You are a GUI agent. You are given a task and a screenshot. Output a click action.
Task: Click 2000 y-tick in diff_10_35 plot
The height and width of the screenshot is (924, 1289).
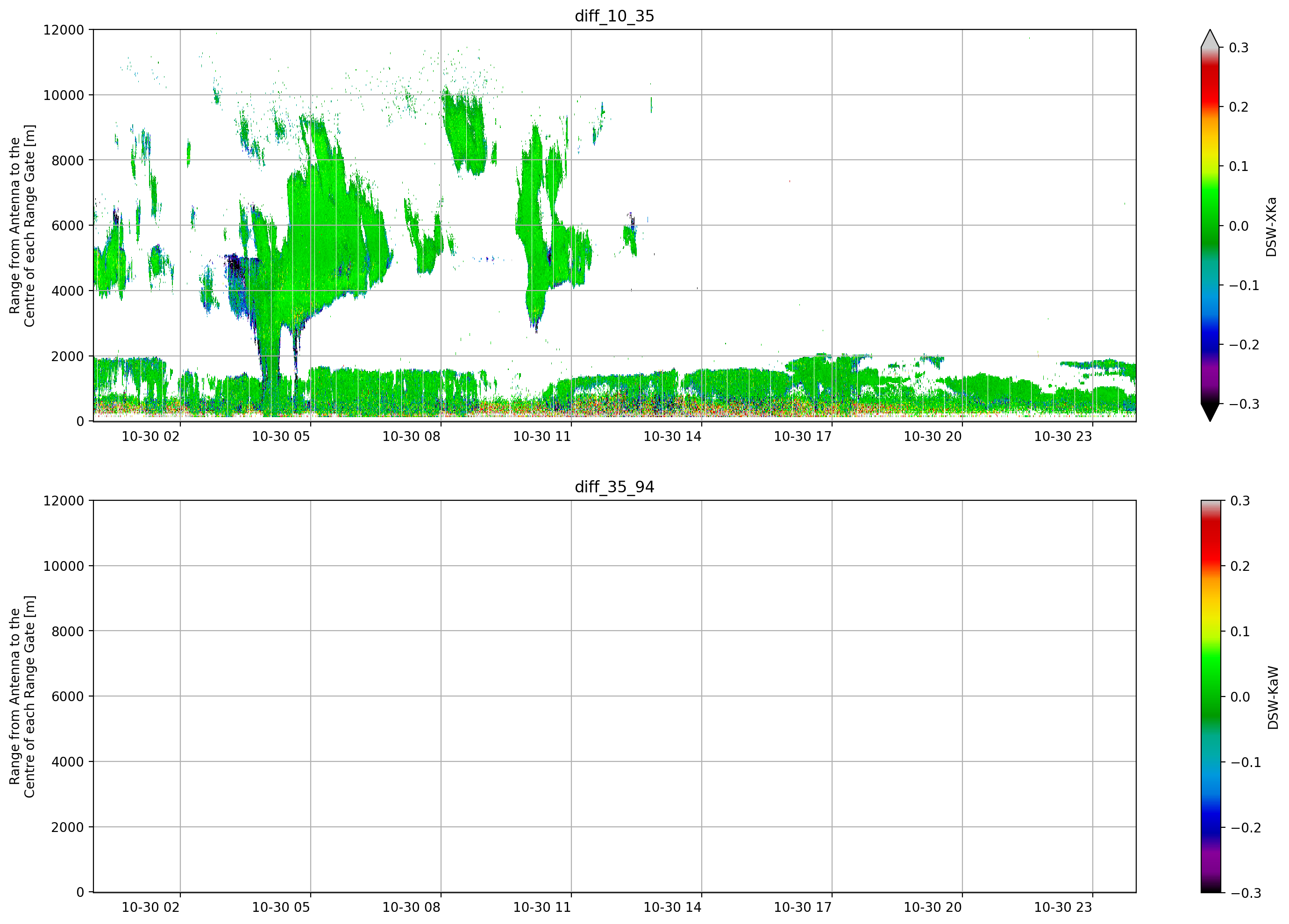pos(68,356)
